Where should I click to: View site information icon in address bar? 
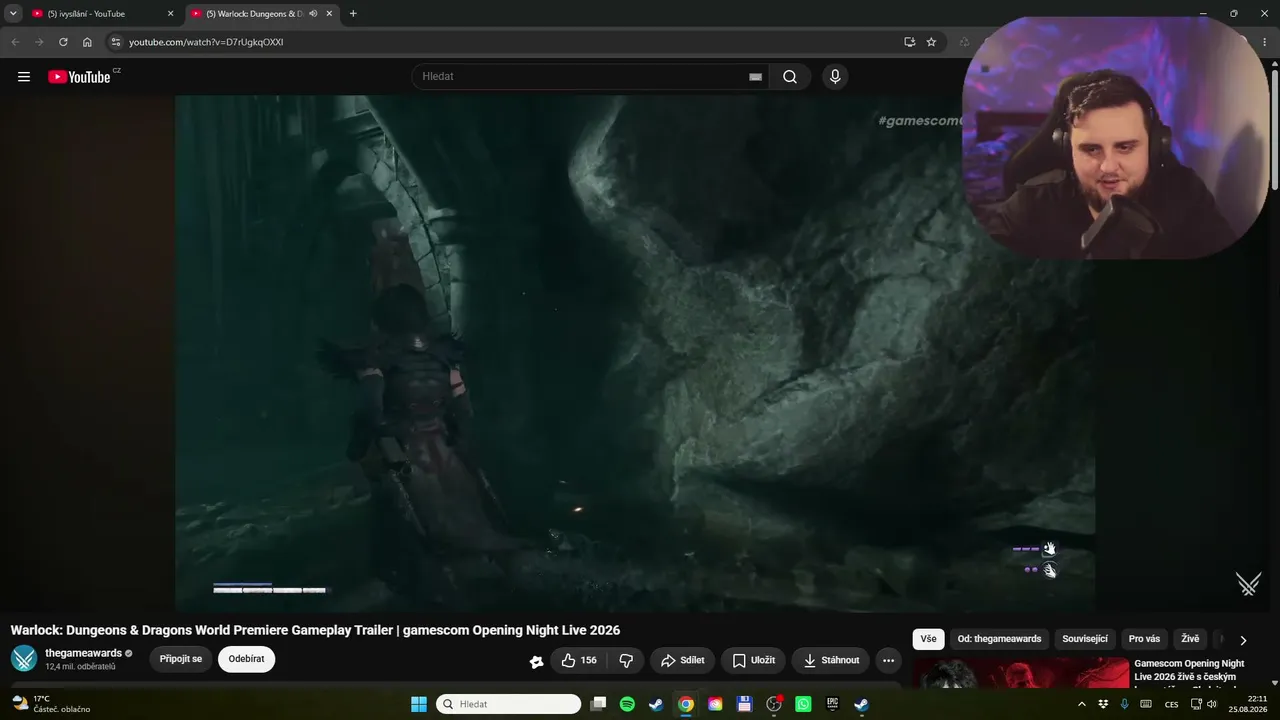pos(116,42)
